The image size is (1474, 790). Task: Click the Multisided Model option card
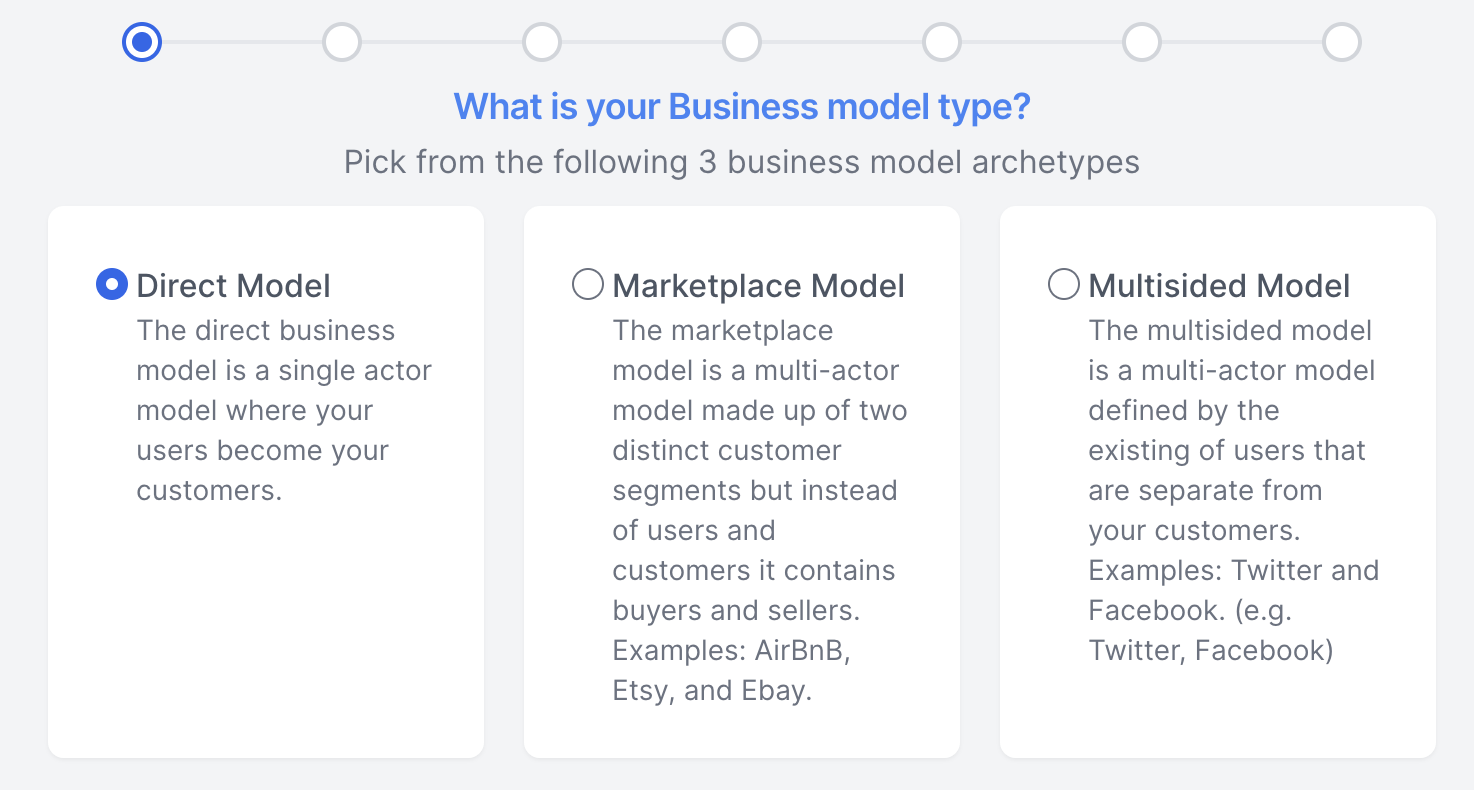1218,480
